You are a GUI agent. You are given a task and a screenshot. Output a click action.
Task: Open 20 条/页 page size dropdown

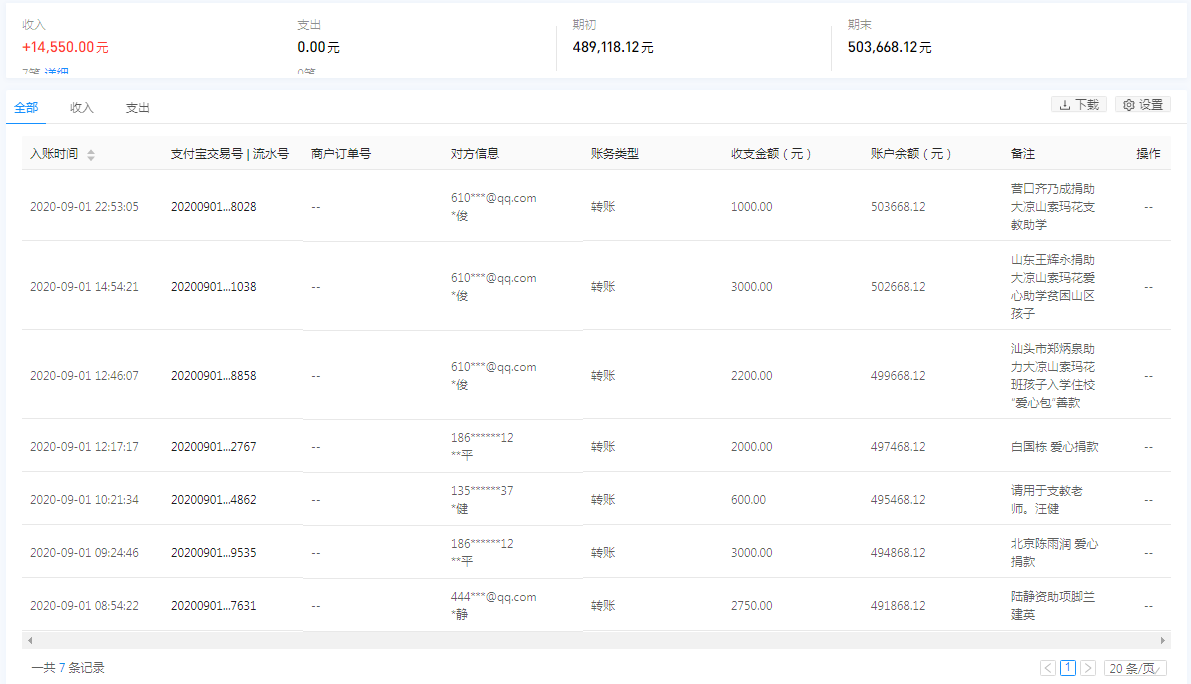tap(1135, 668)
